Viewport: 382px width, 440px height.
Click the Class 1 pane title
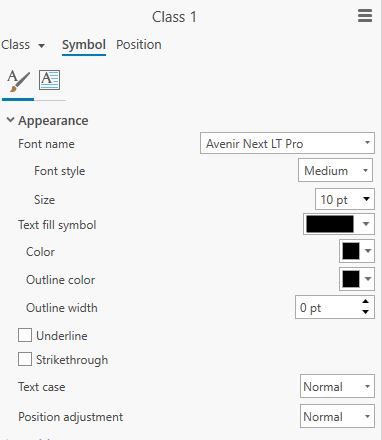click(174, 17)
